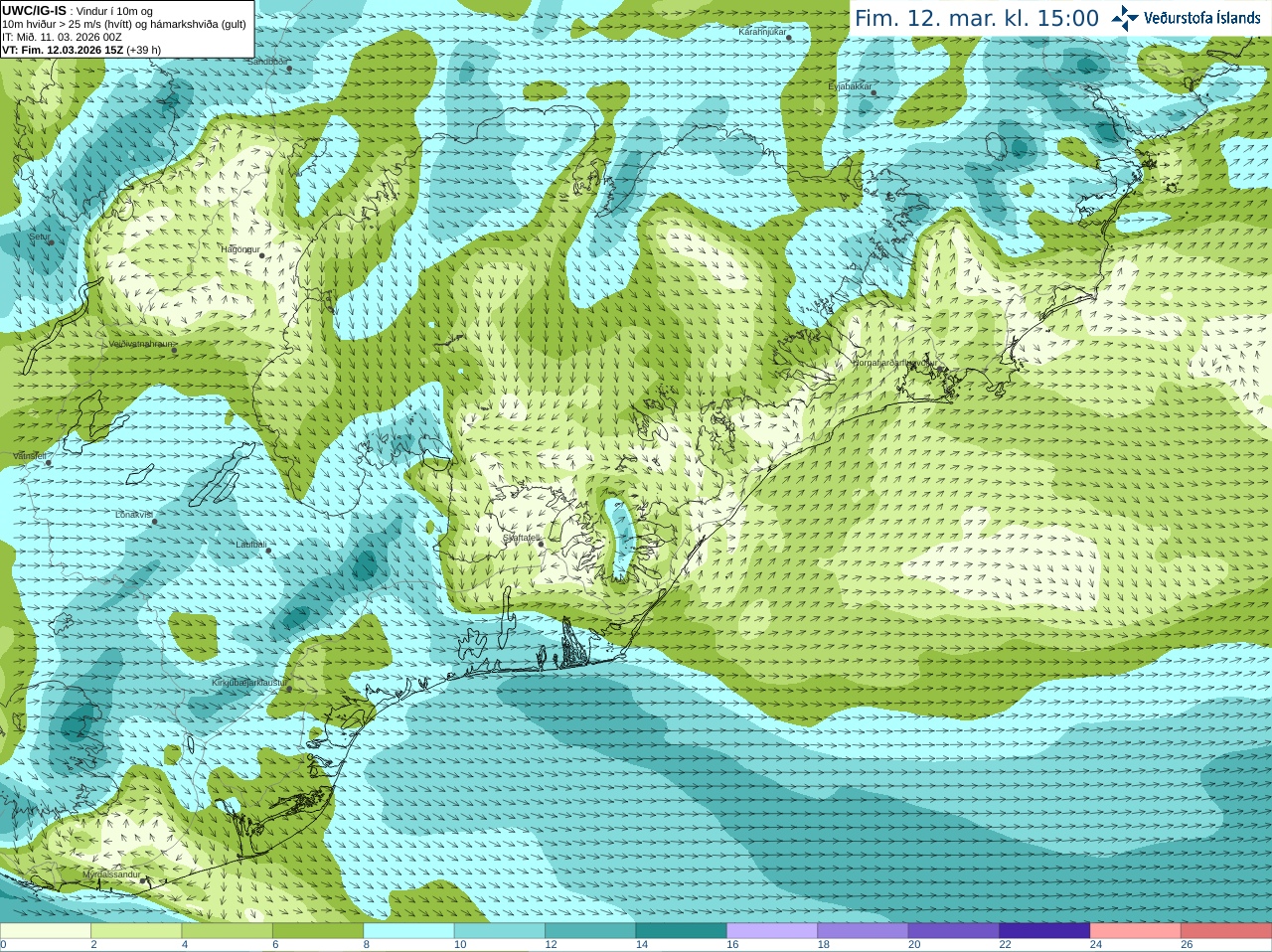Select the 2–4 m/s light green swatch
Screen dimensions: 1272x952
pos(136,931)
